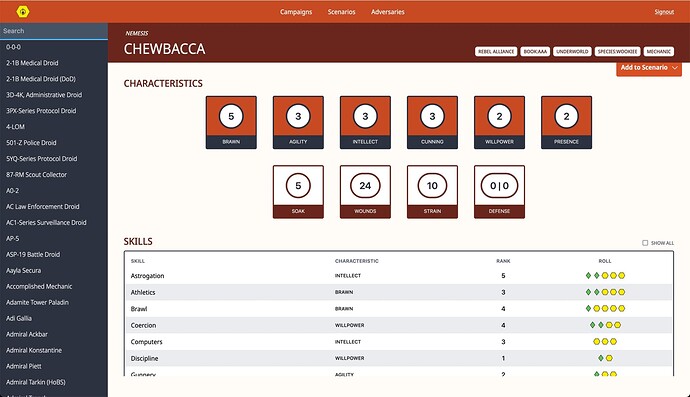This screenshot has height=397, width=690.
Task: Click the Signout link
Action: click(664, 12)
